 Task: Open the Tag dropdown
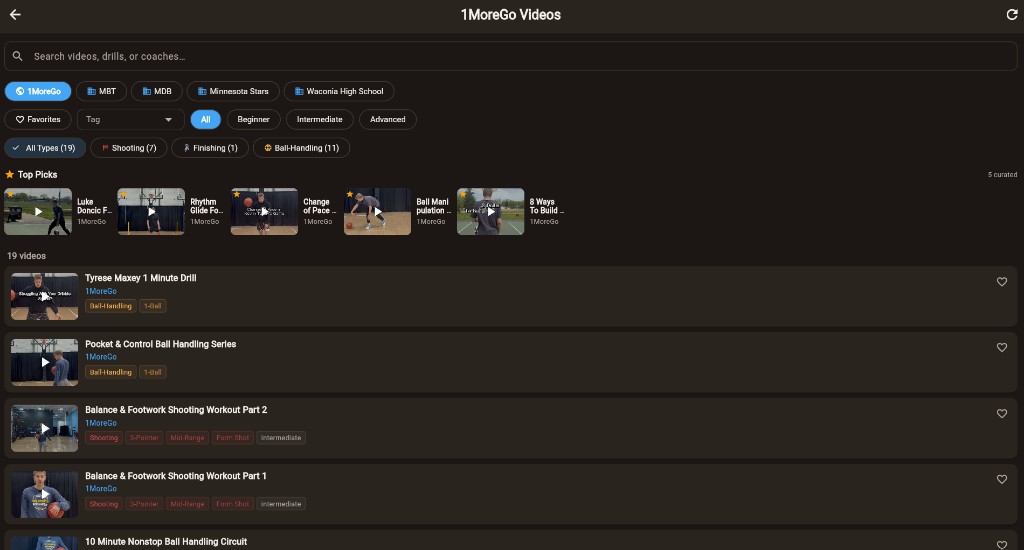coord(130,120)
